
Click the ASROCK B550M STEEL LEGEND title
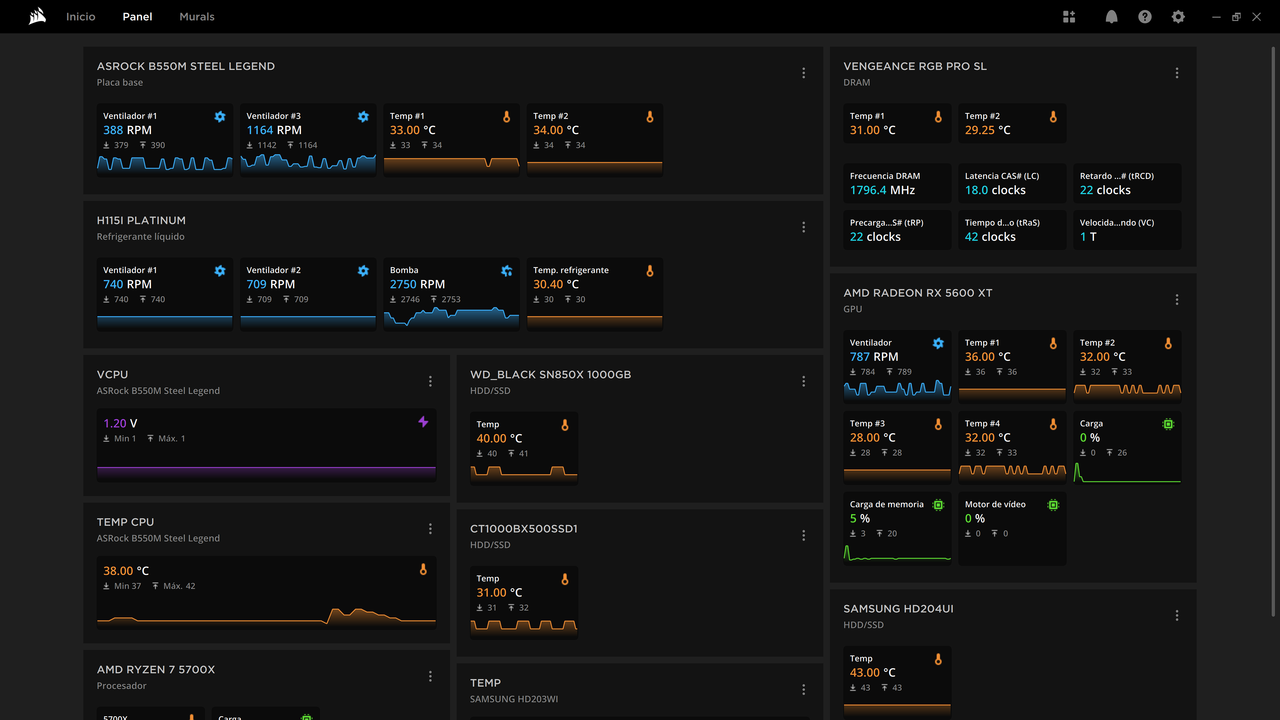coord(186,66)
